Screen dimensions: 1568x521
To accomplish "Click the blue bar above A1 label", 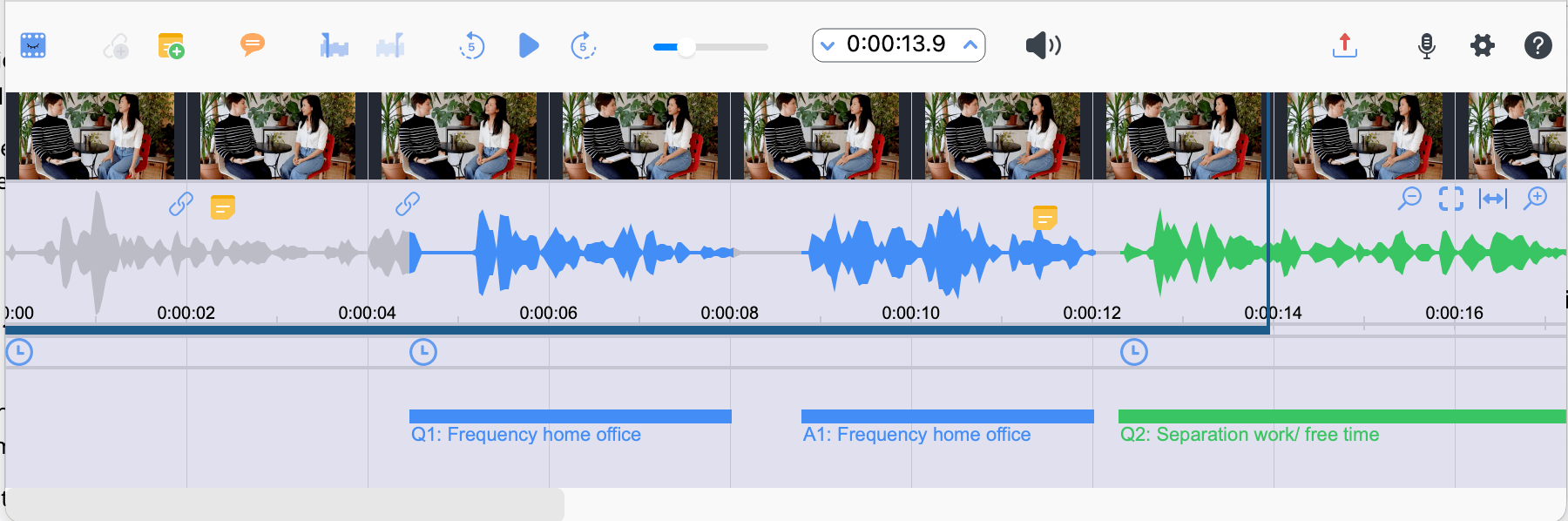I will coord(947,416).
